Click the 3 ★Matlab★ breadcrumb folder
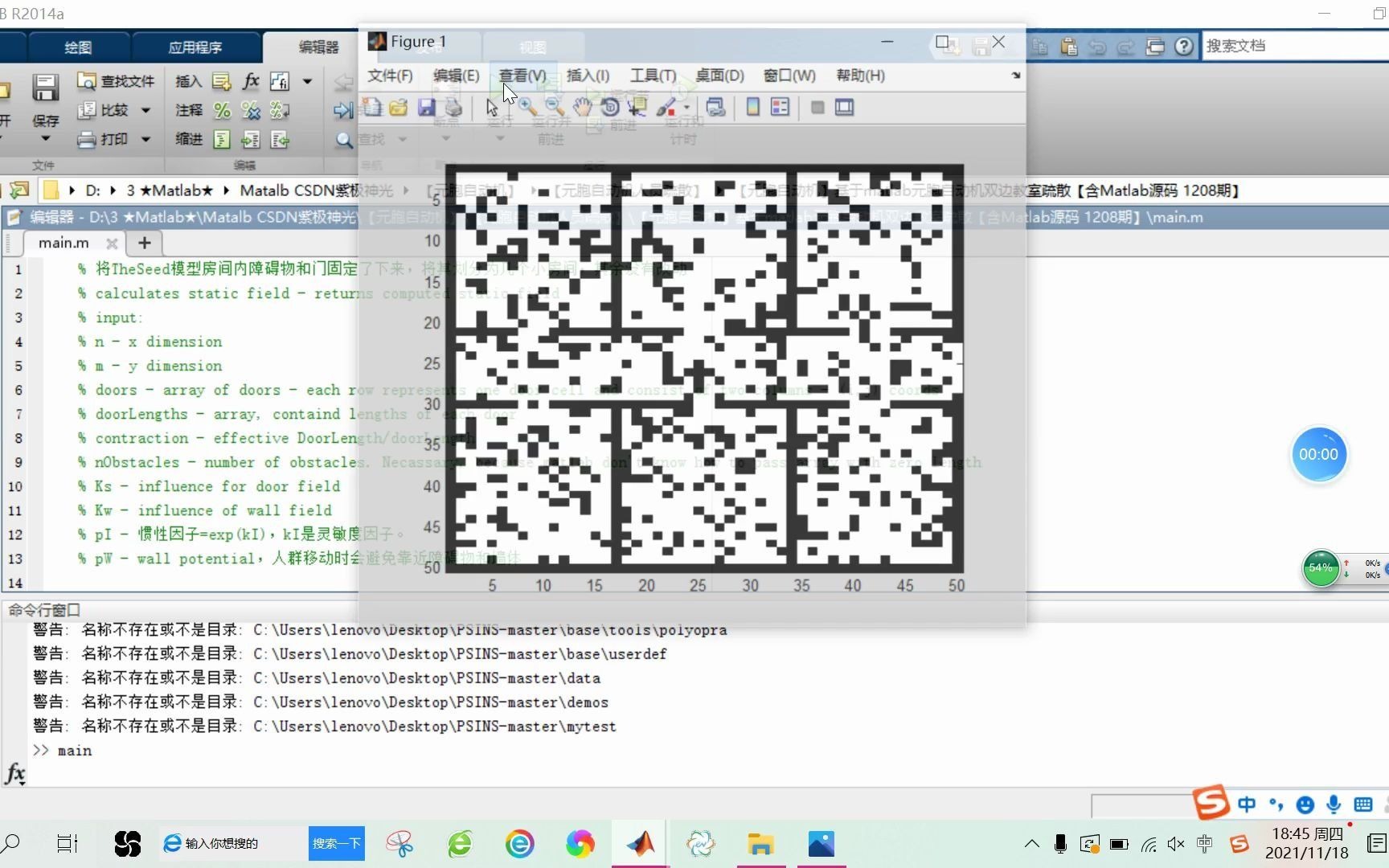 170,190
